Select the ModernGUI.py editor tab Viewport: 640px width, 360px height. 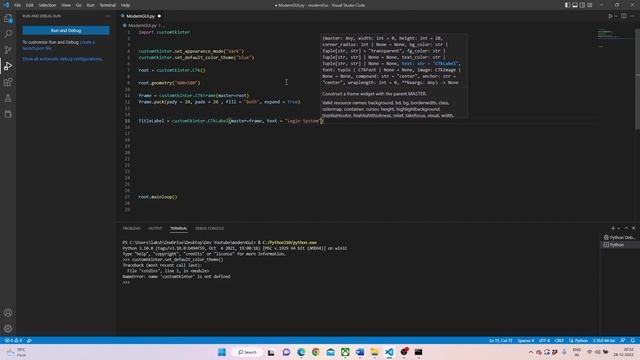[x=141, y=16]
